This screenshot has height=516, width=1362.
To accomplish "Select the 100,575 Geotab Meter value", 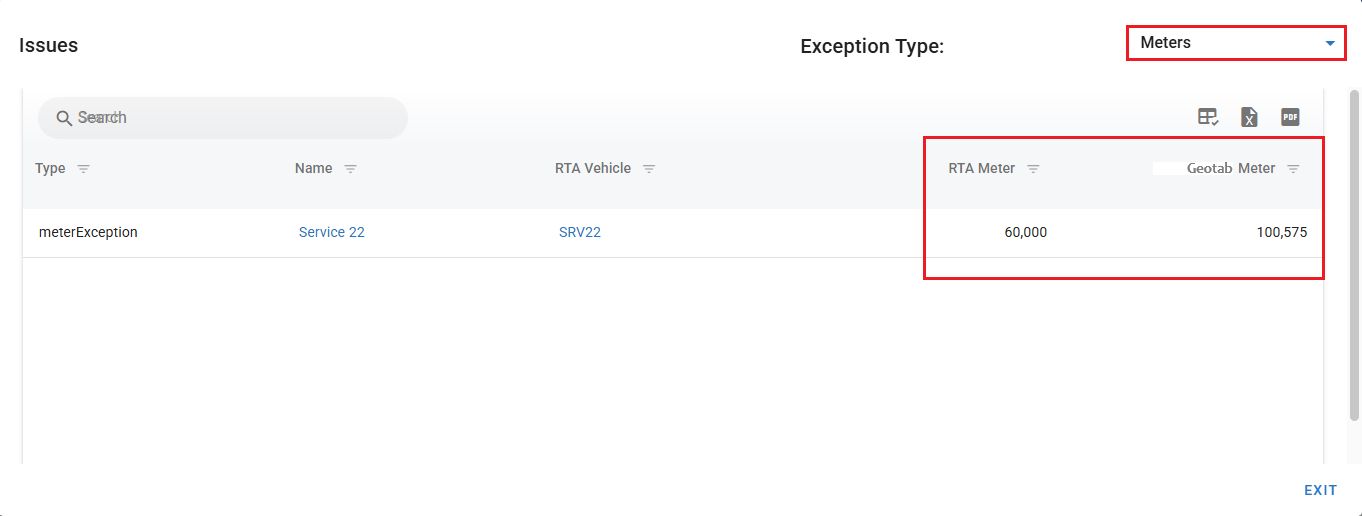I will (x=1281, y=232).
